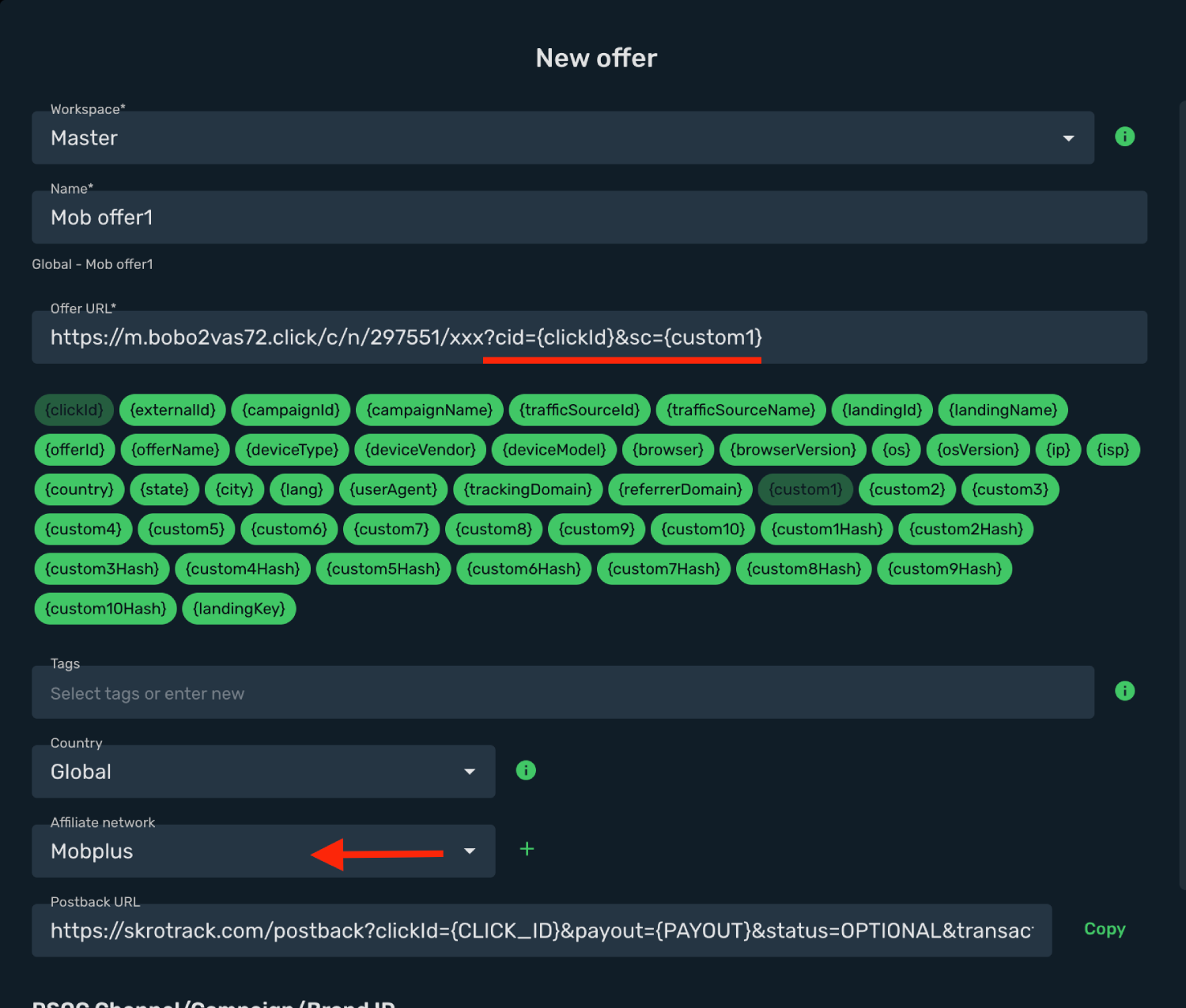Insert the {custom10Hash} token

(x=106, y=609)
